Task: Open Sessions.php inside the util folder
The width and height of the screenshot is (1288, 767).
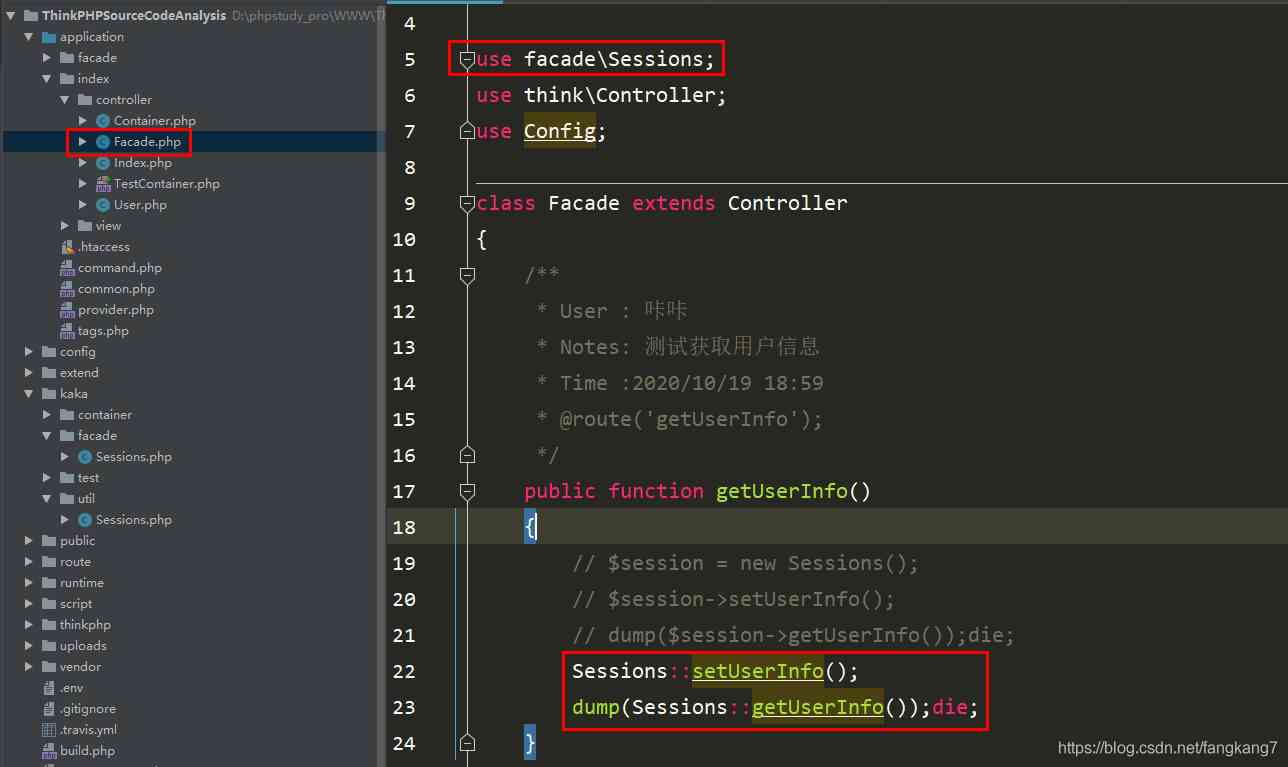Action: click(x=134, y=520)
